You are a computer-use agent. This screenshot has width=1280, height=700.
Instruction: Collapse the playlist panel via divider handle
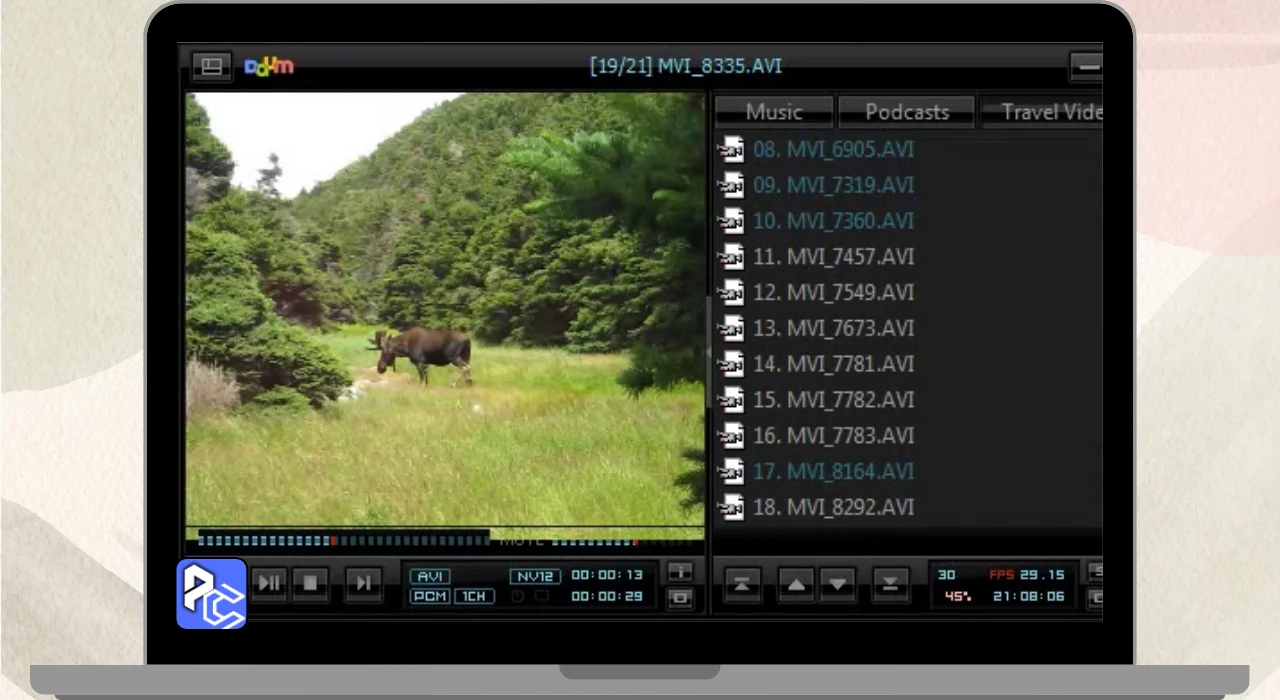click(x=709, y=350)
